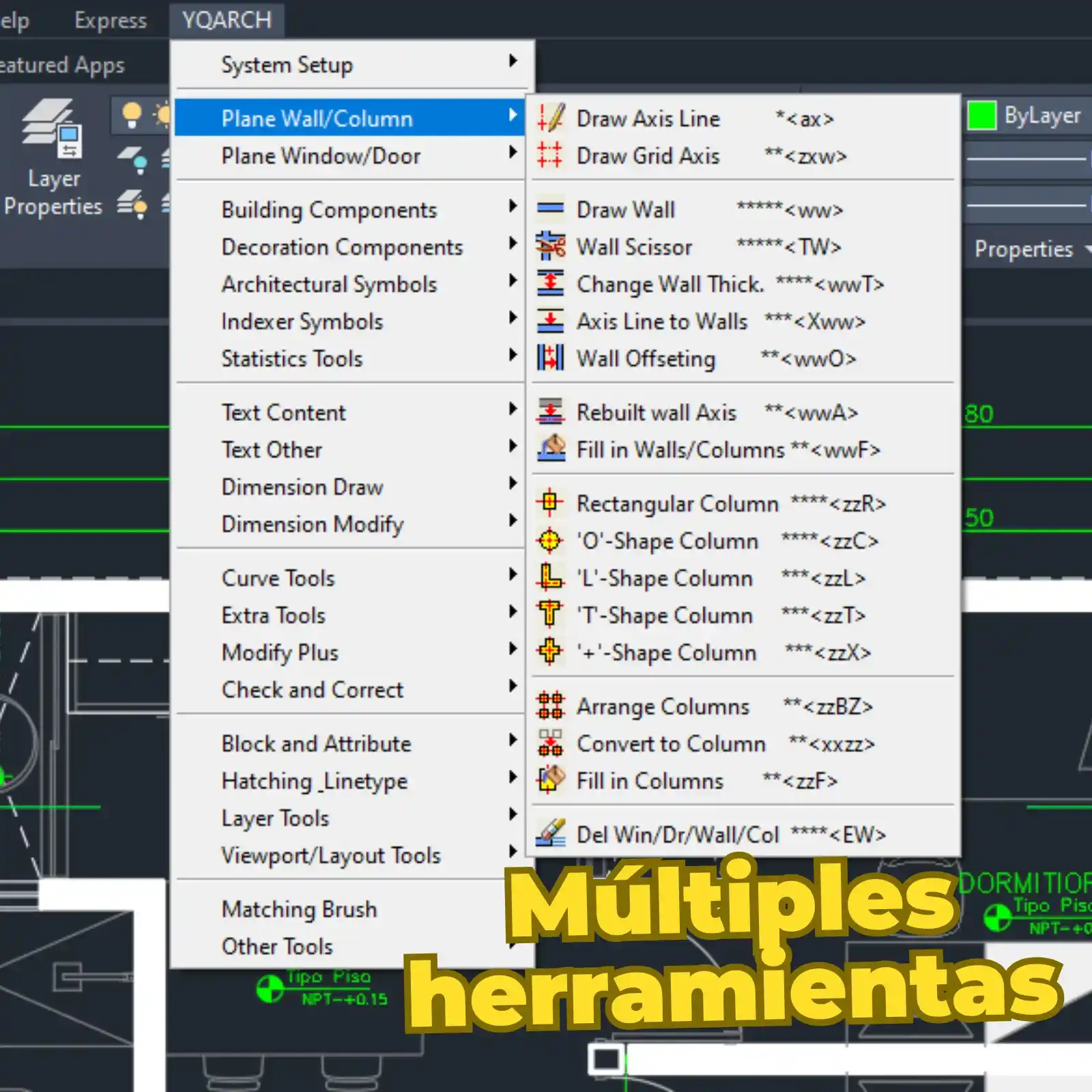1092x1092 pixels.
Task: Click the Draw Axis Line icon
Action: pos(550,118)
